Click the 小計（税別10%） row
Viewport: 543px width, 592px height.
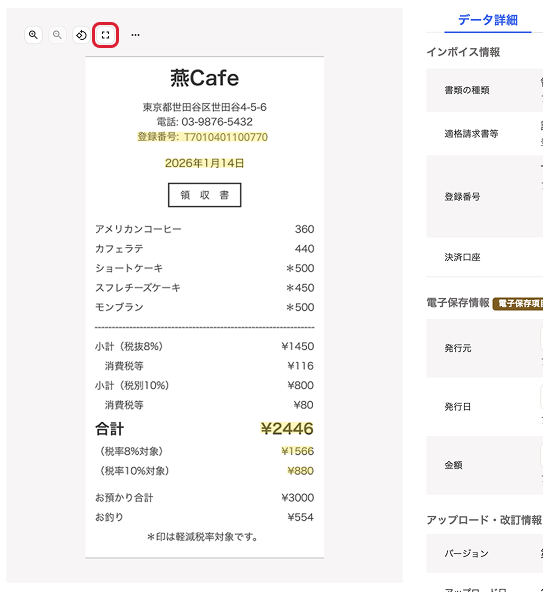(x=204, y=385)
